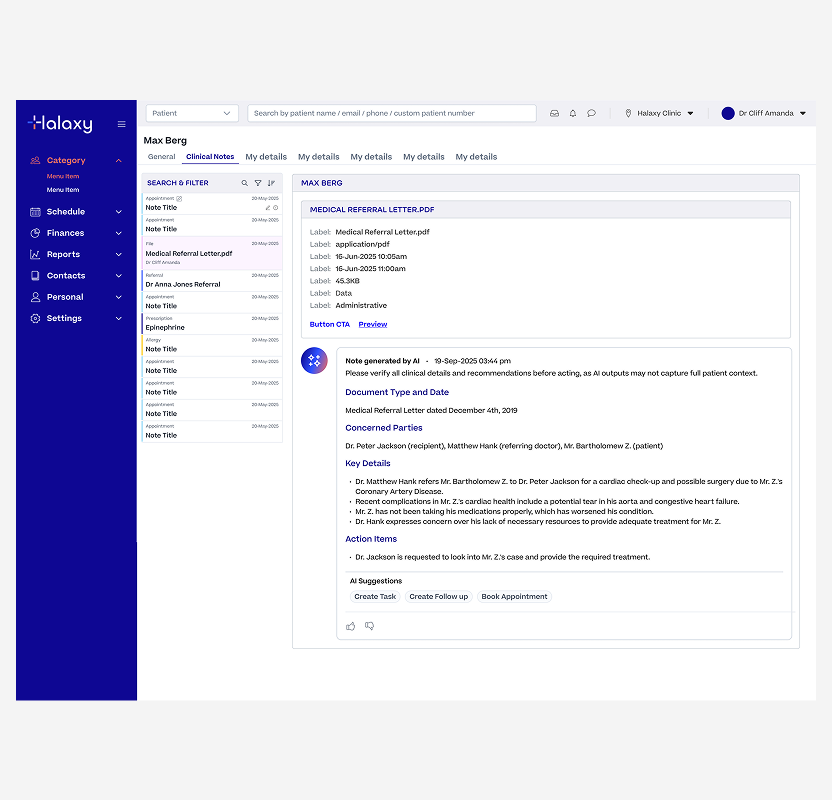Viewport: 832px width, 800px height.
Task: Click Create Follow up suggestion
Action: 438,597
